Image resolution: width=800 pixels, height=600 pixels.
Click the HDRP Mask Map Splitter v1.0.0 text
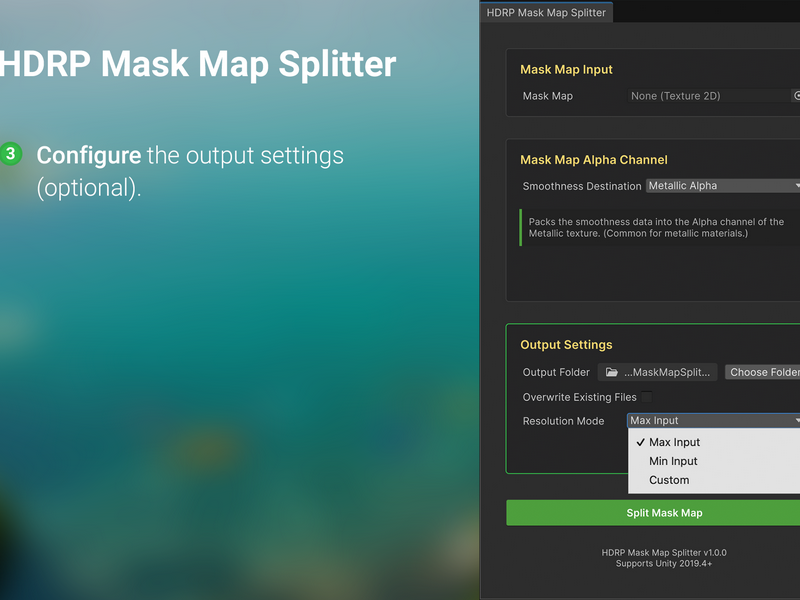[x=664, y=553]
